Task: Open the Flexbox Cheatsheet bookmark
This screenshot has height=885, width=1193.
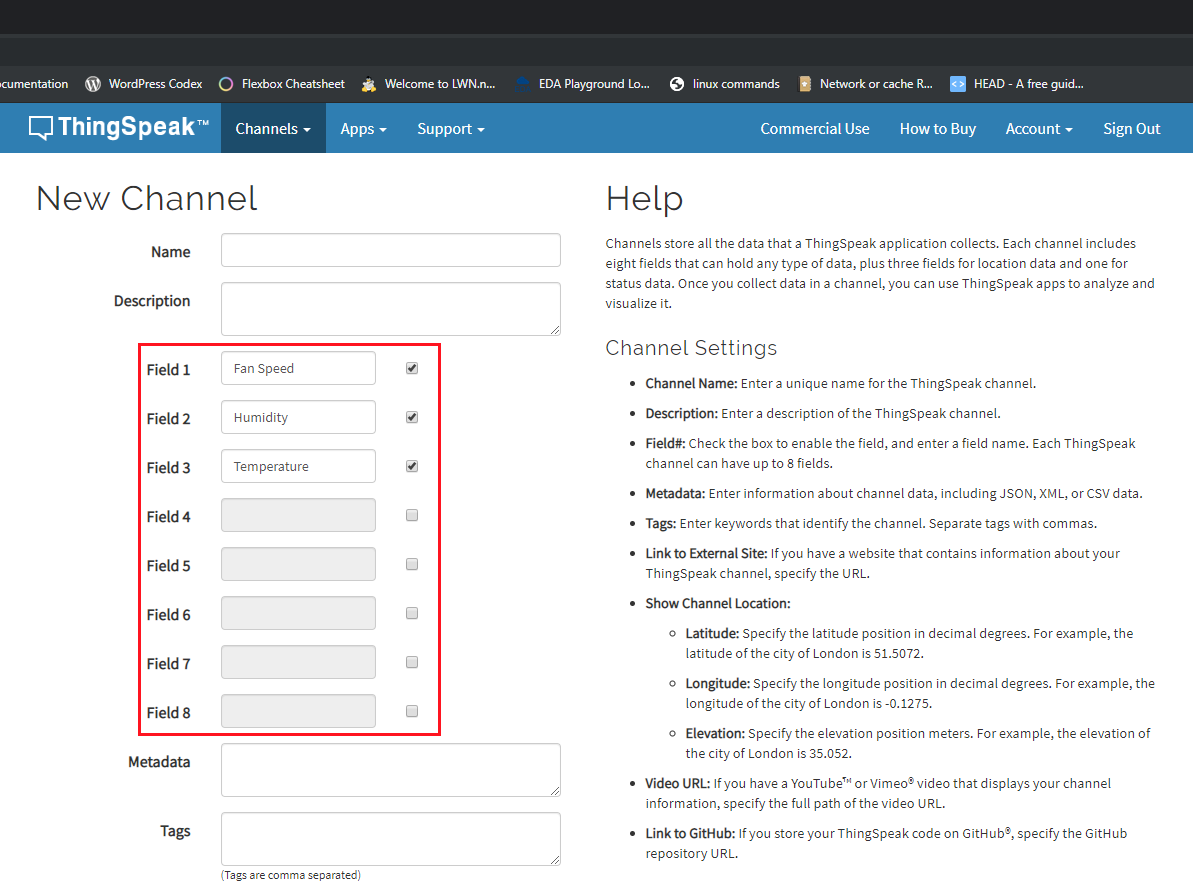Action: coord(282,84)
